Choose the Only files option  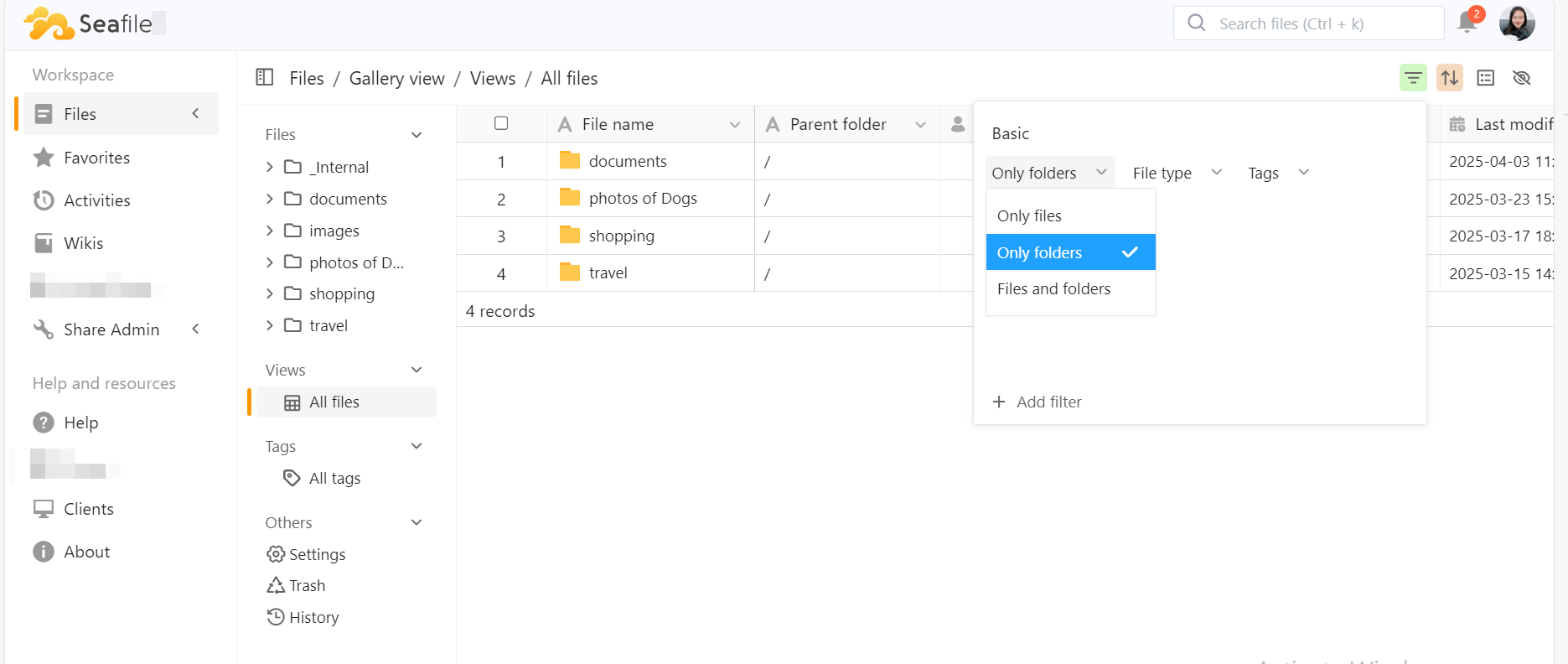tap(1029, 215)
